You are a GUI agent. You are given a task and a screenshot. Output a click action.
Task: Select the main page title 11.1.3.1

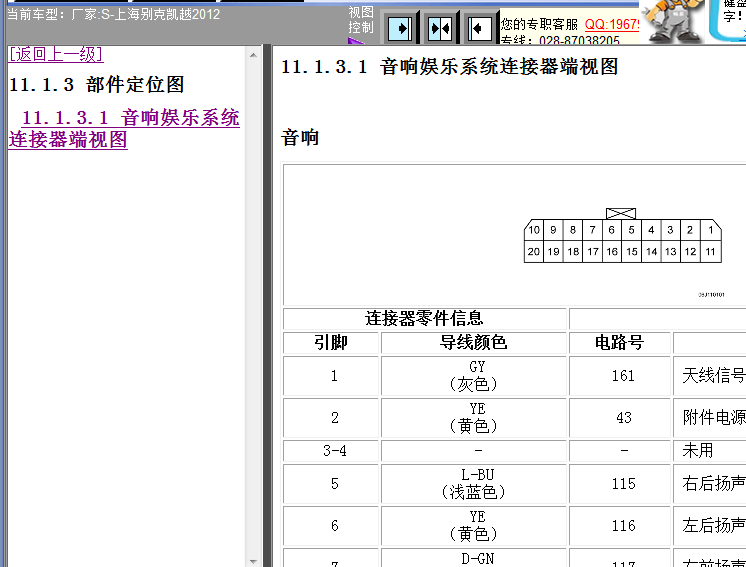[450, 67]
